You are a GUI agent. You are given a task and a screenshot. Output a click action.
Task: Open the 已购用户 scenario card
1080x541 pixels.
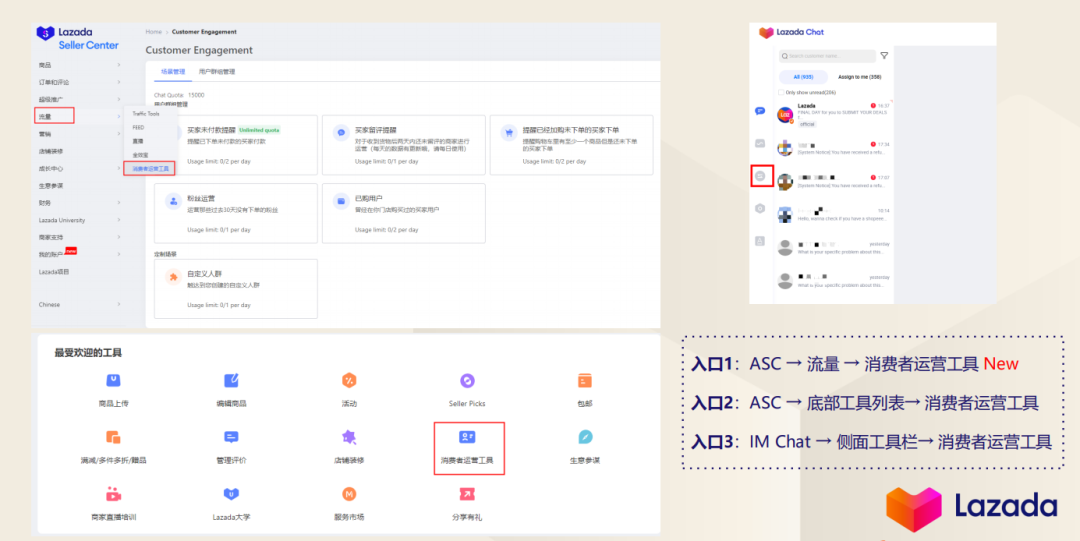pyautogui.click(x=404, y=213)
